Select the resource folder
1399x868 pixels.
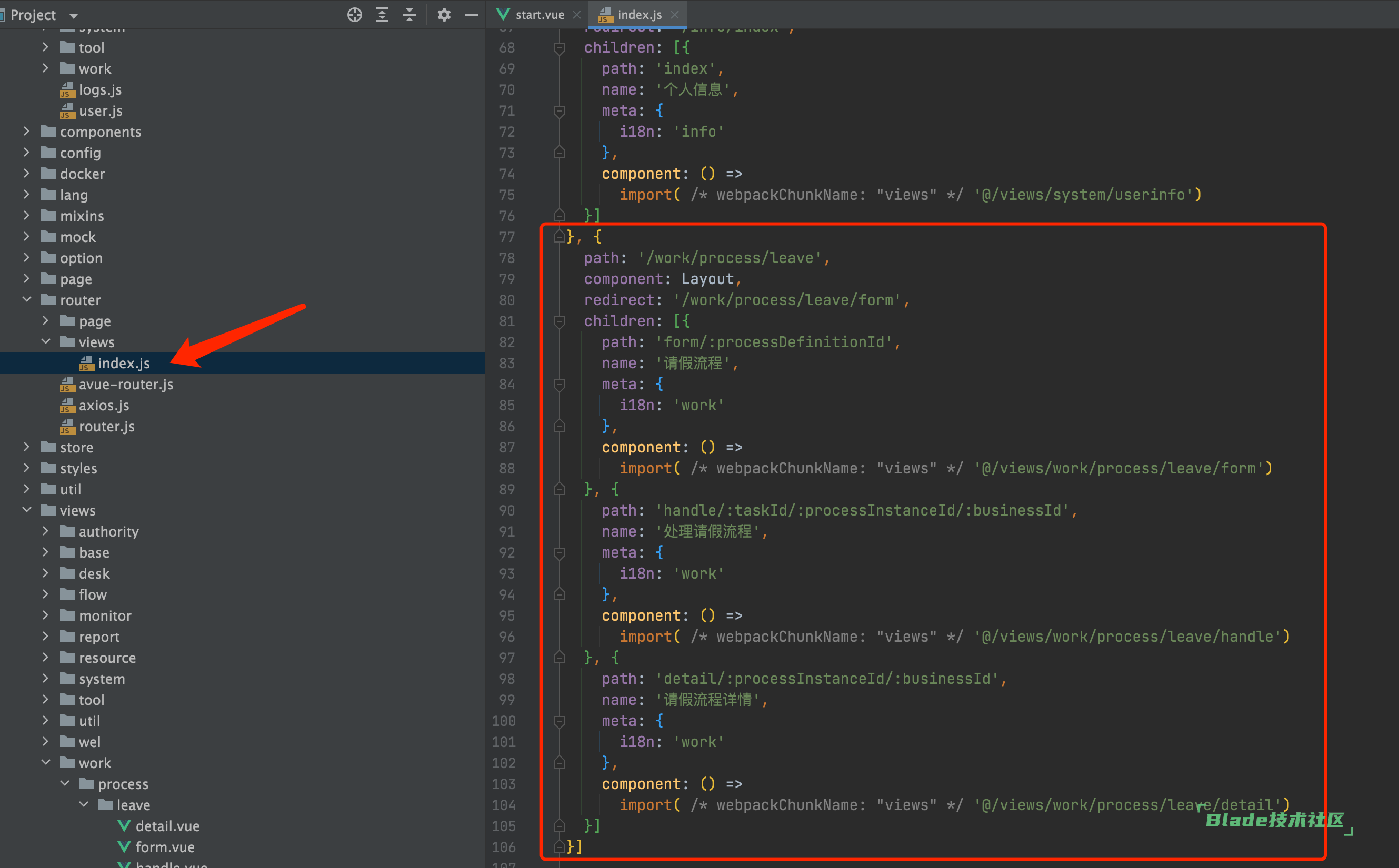98,658
